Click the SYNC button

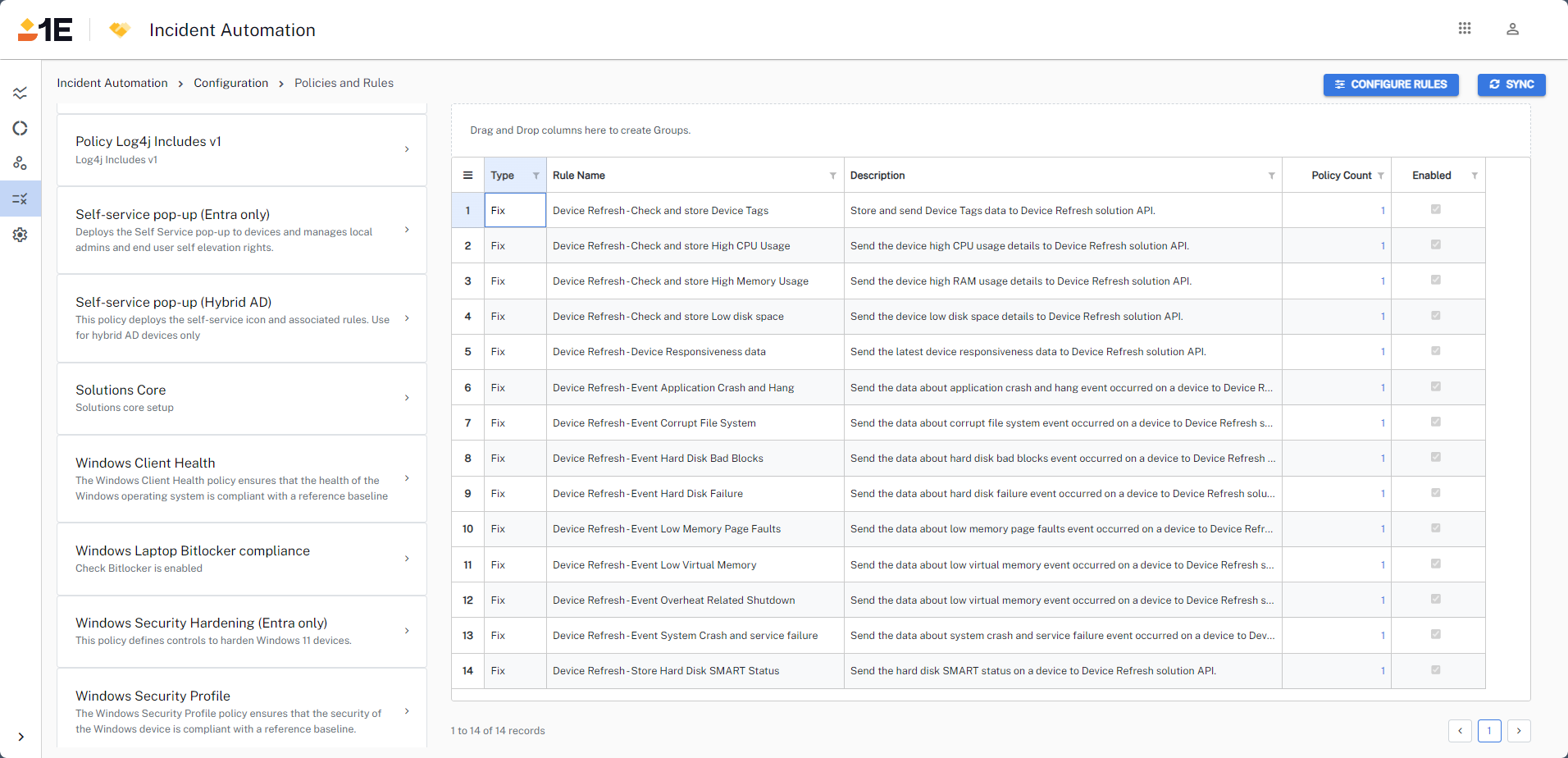1511,84
